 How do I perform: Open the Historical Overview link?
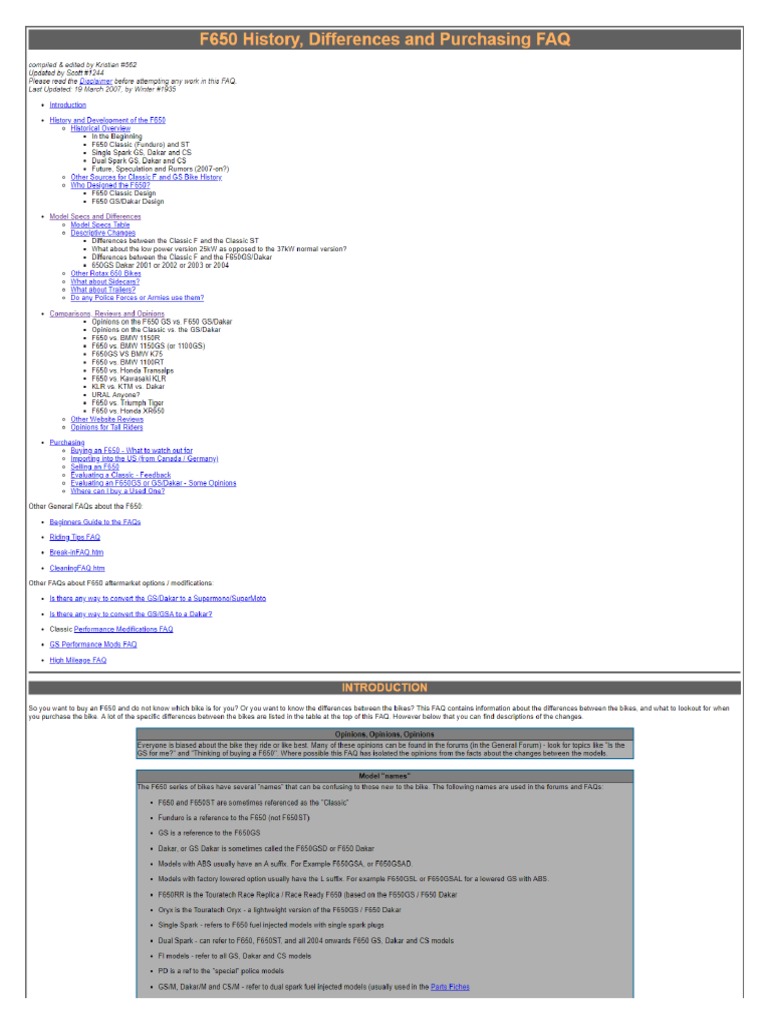click(101, 129)
